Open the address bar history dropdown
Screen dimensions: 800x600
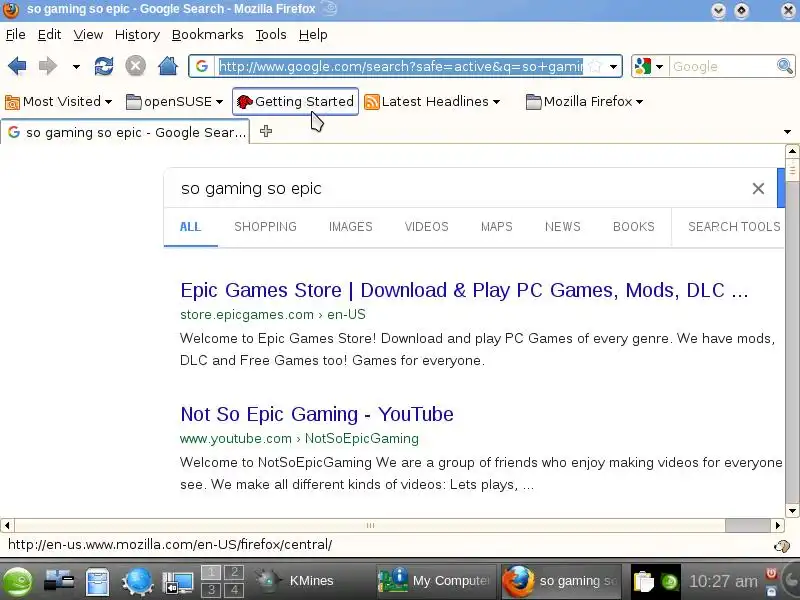click(x=613, y=66)
